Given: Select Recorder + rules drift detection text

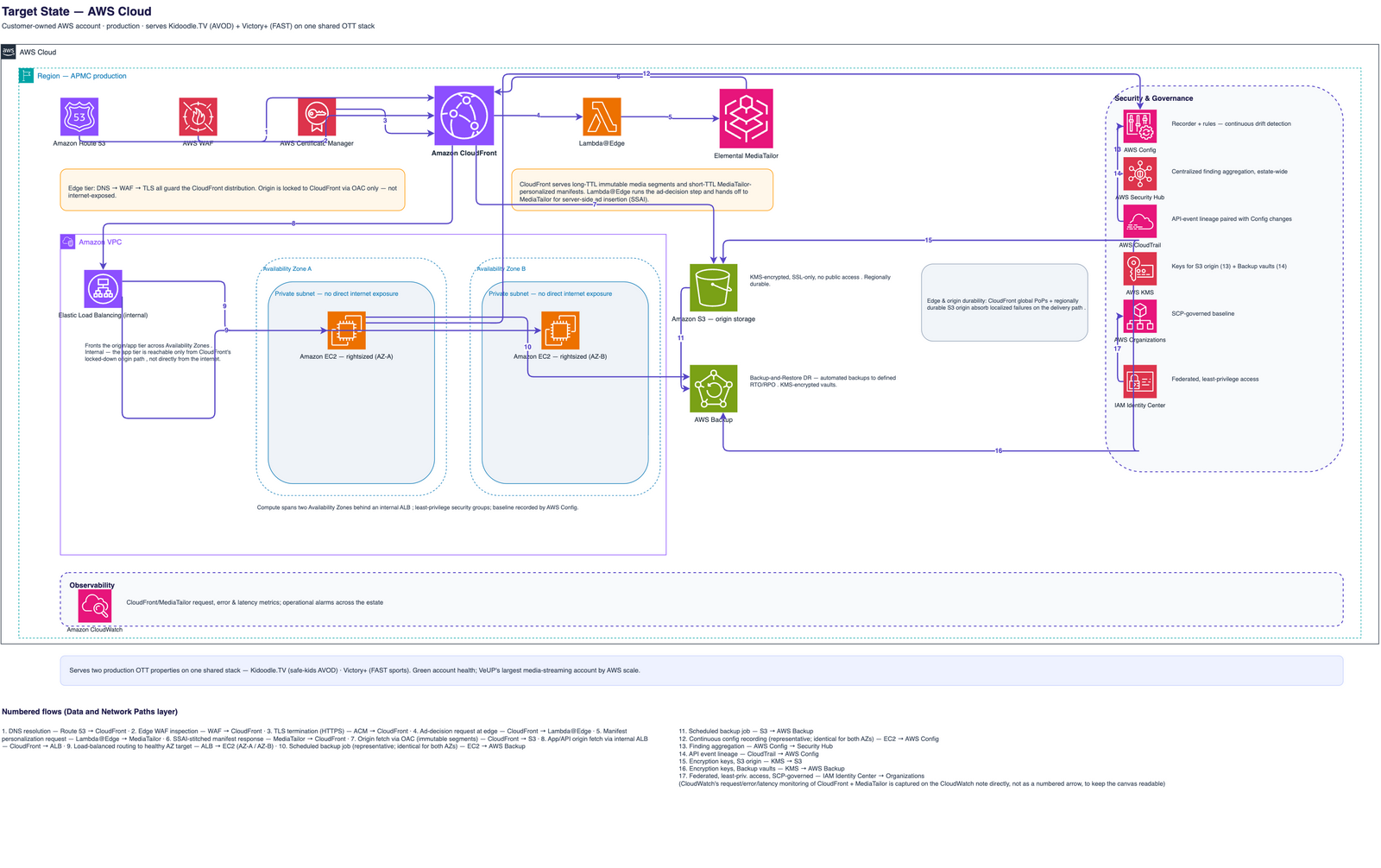Looking at the screenshot, I should 1232,123.
